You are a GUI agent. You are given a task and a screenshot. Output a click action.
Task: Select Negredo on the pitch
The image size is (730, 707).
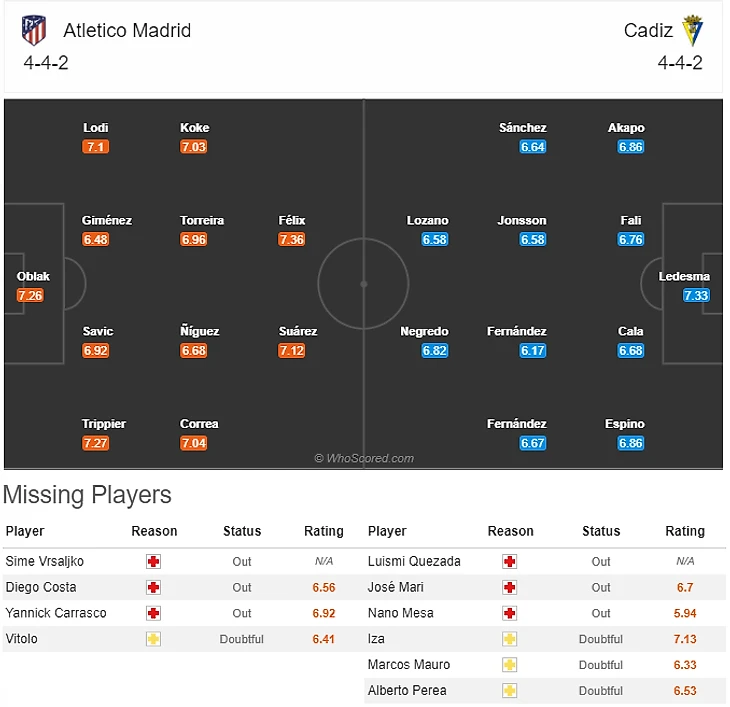[x=424, y=332]
